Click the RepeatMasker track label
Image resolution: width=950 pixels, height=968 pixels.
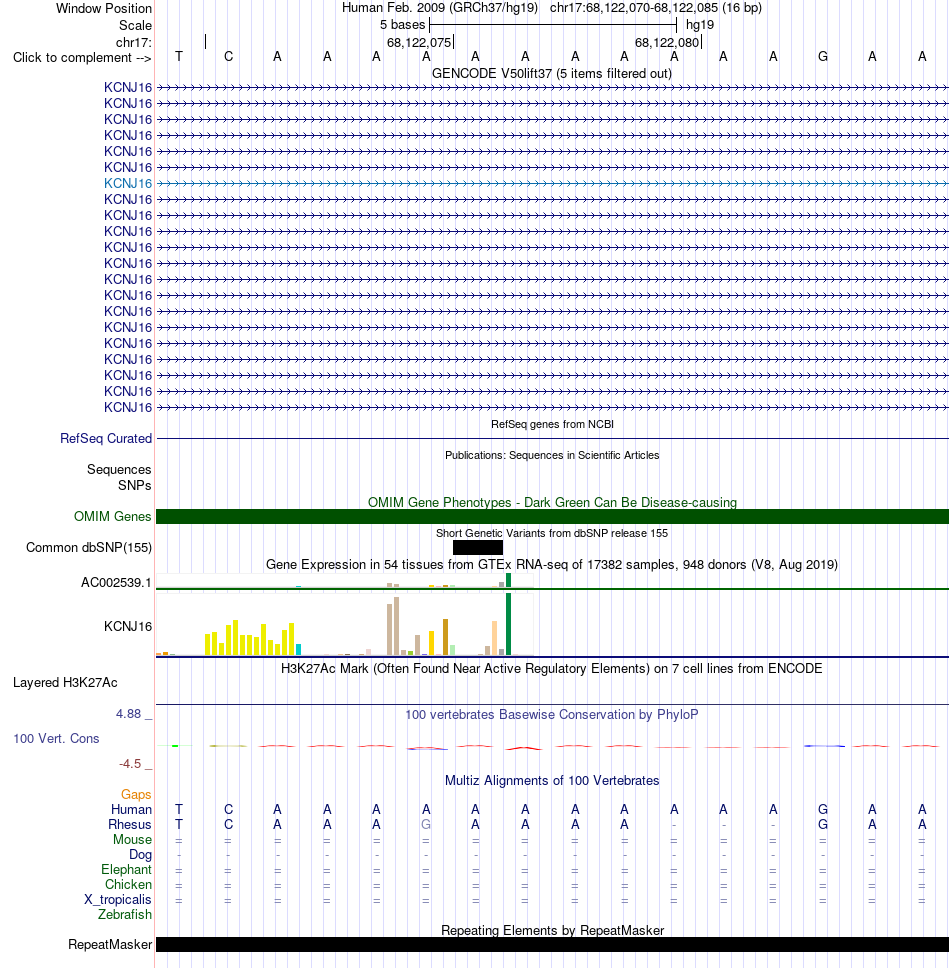[x=110, y=945]
